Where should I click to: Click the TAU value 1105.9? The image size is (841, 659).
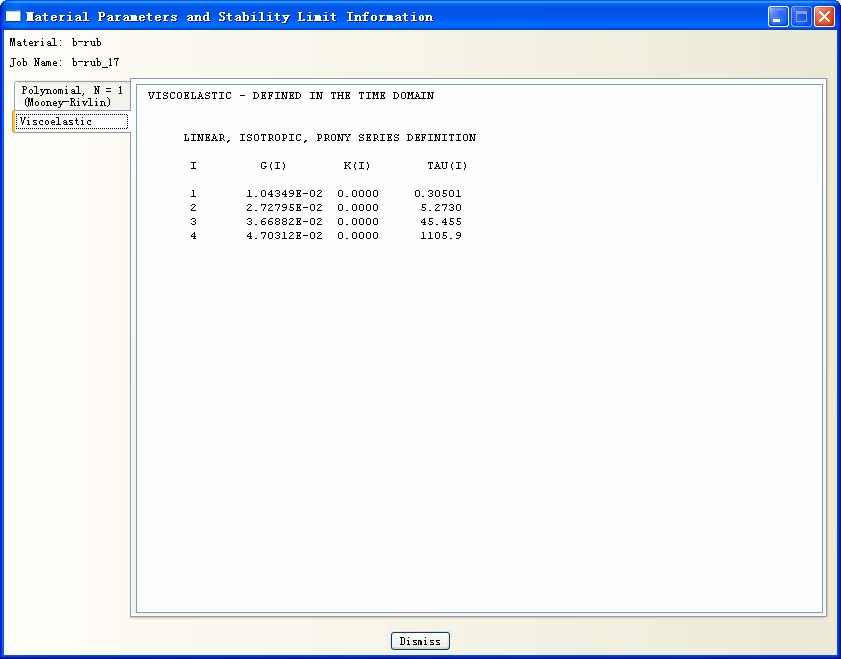(444, 236)
